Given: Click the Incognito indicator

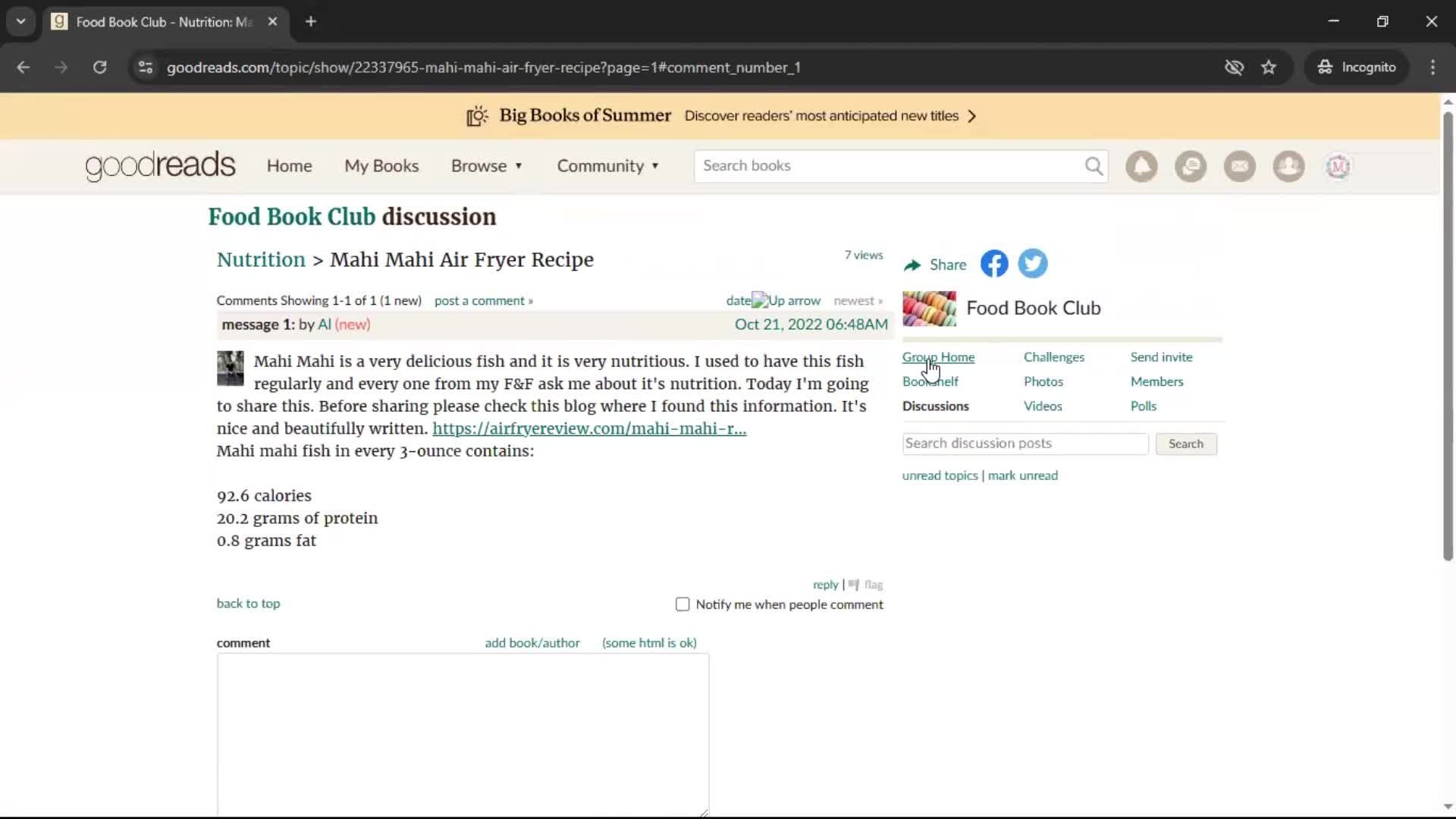Looking at the screenshot, I should 1357,67.
